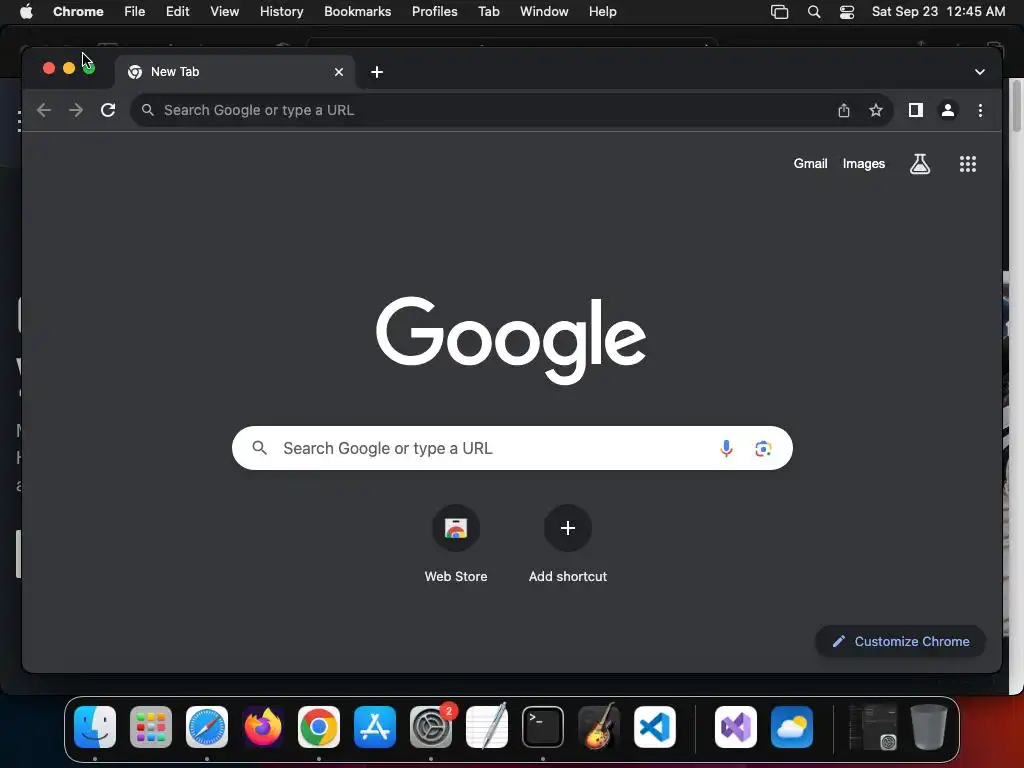The height and width of the screenshot is (768, 1024).
Task: Open the Profiles menu
Action: click(434, 12)
